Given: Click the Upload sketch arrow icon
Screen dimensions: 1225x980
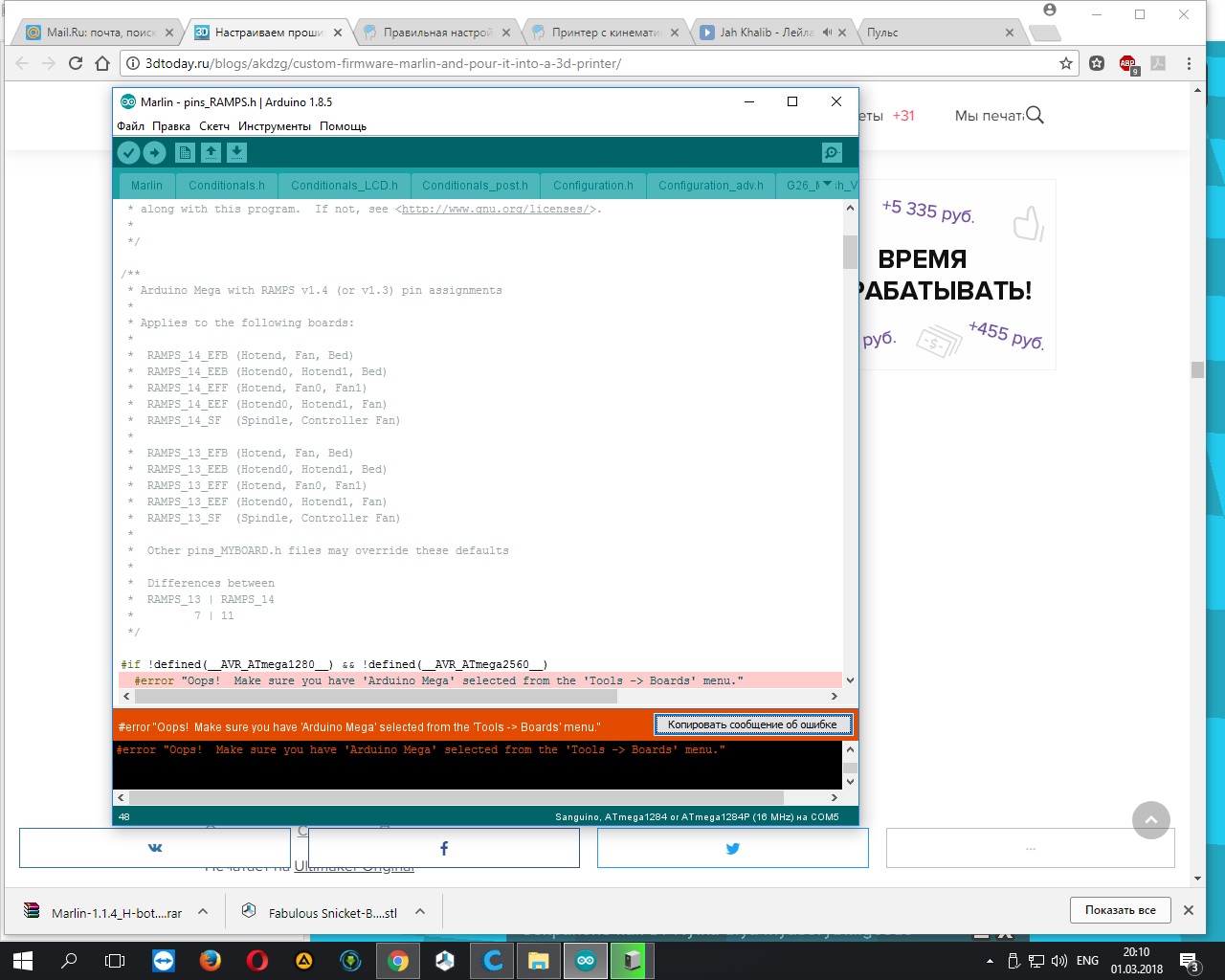Looking at the screenshot, I should click(x=154, y=152).
